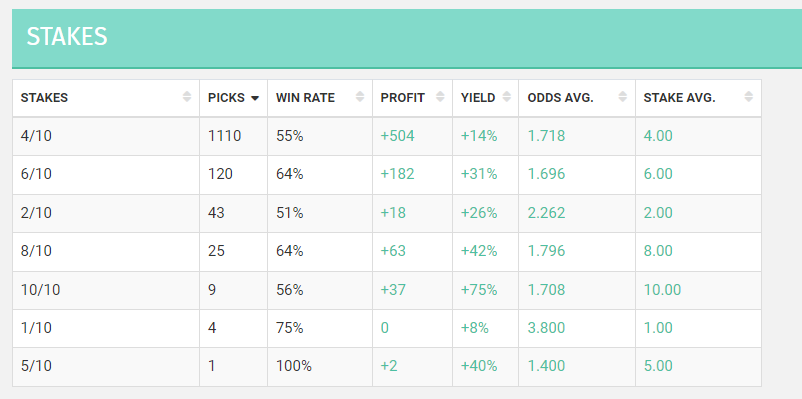Click the Yield column sort arrows
The width and height of the screenshot is (802, 399).
click(x=506, y=97)
